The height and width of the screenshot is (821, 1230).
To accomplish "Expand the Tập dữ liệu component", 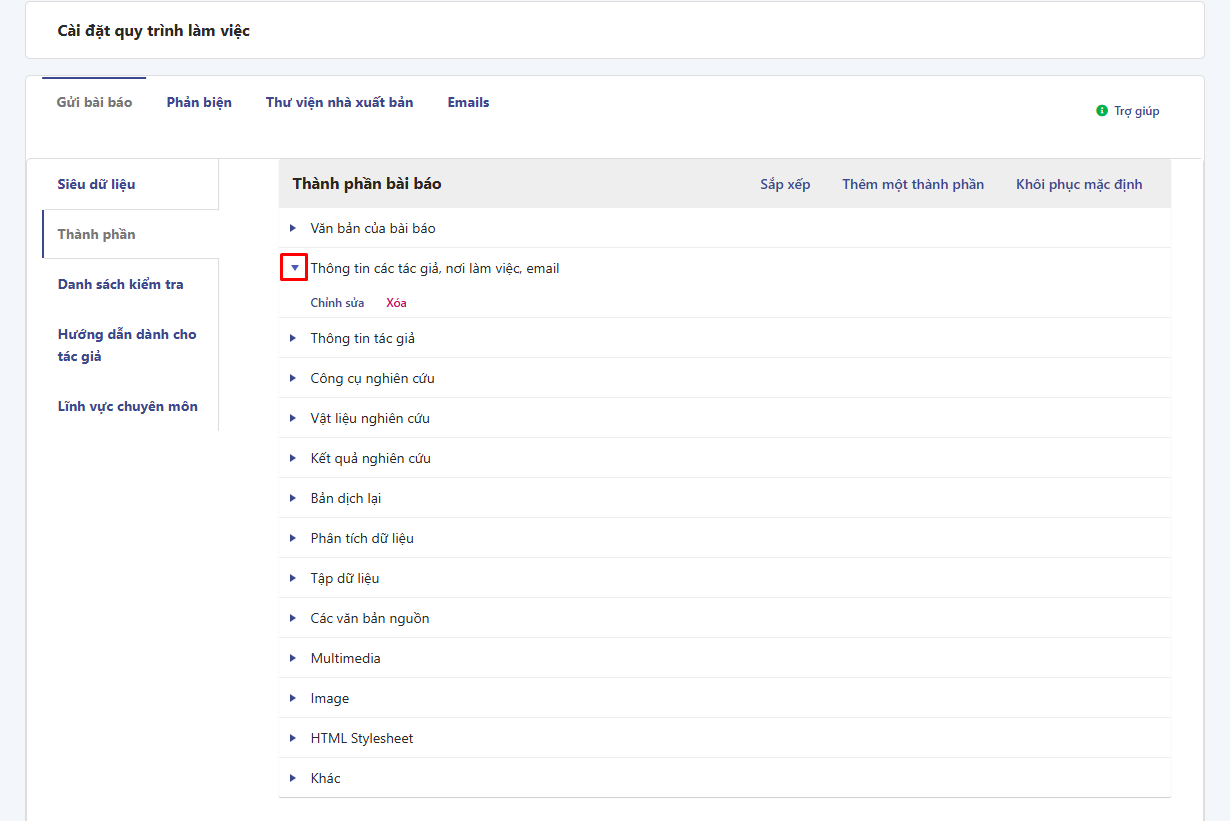I will [x=293, y=578].
